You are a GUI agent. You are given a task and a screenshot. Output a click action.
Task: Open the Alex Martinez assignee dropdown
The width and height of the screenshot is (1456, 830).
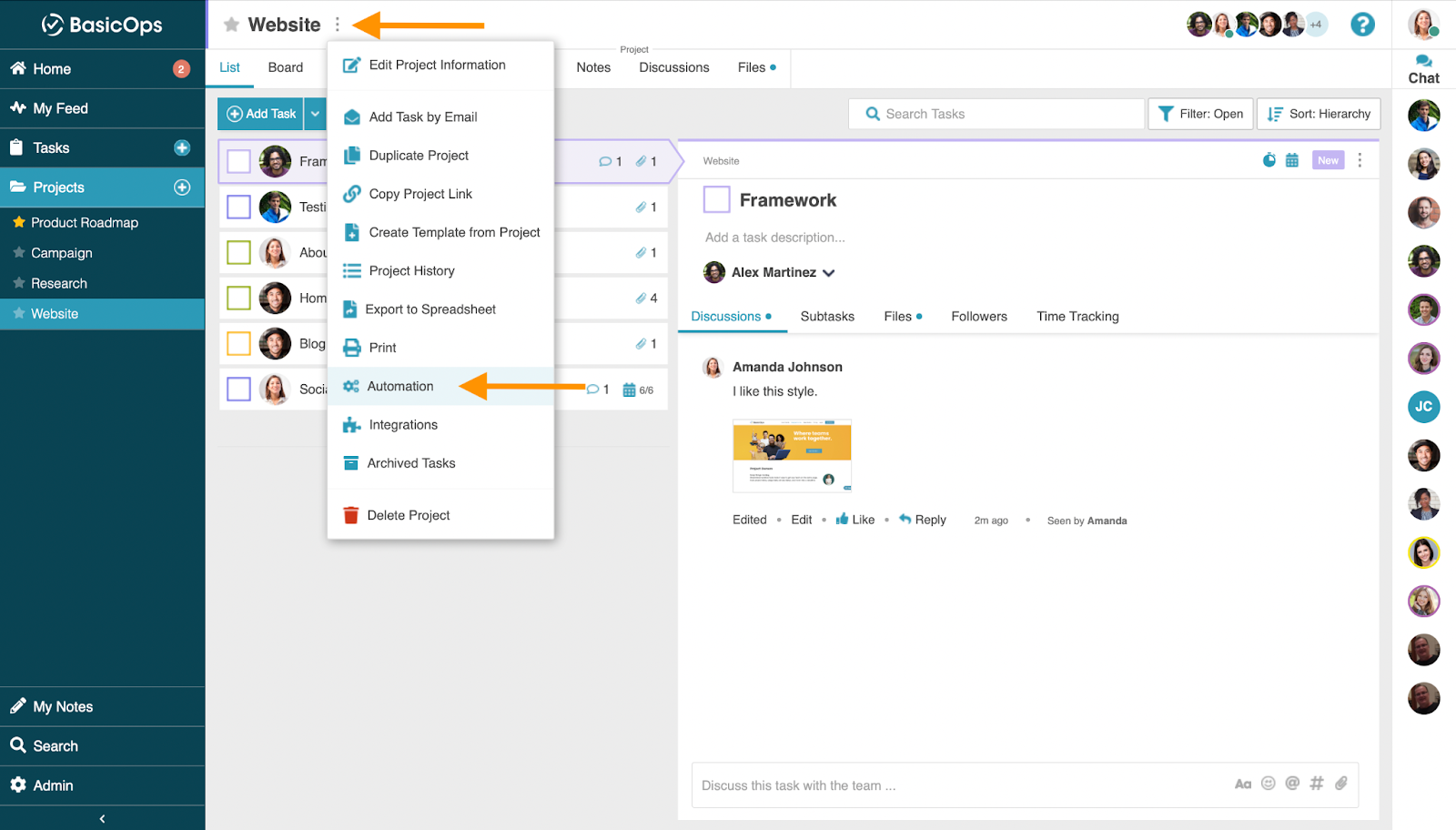point(829,272)
